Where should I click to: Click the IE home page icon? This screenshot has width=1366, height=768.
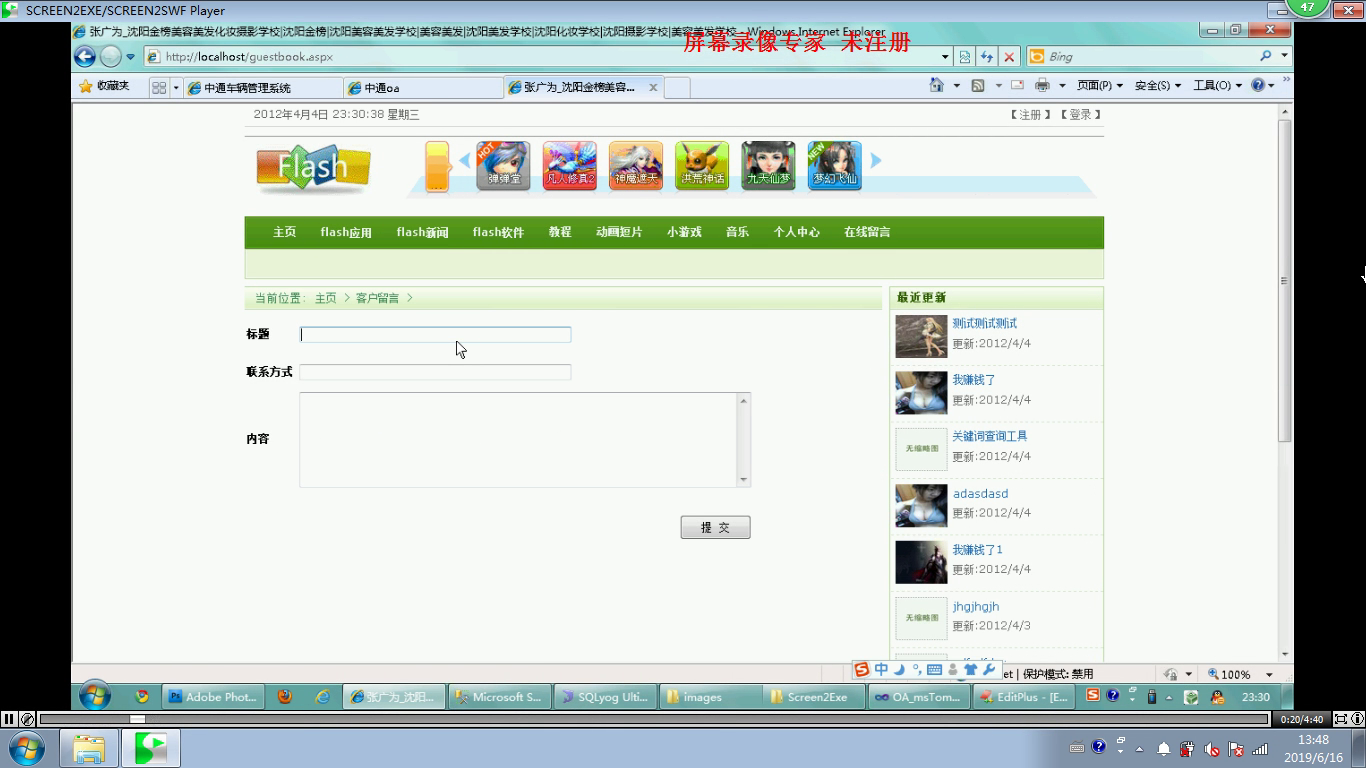point(936,85)
